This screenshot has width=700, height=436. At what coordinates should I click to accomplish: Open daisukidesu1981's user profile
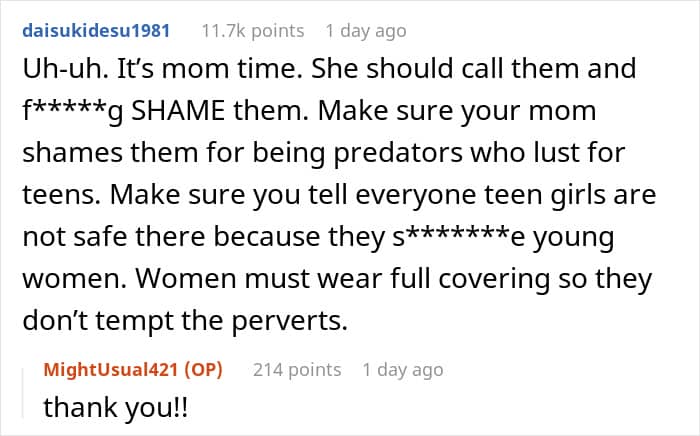tap(96, 31)
